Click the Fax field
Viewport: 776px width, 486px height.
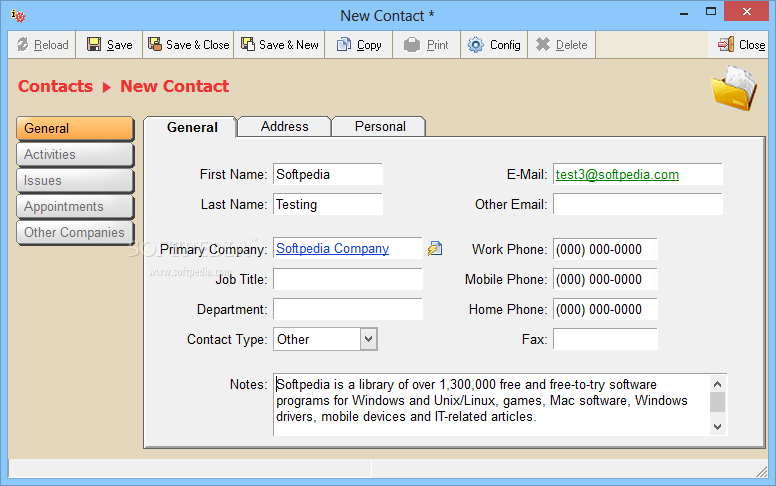tap(605, 340)
